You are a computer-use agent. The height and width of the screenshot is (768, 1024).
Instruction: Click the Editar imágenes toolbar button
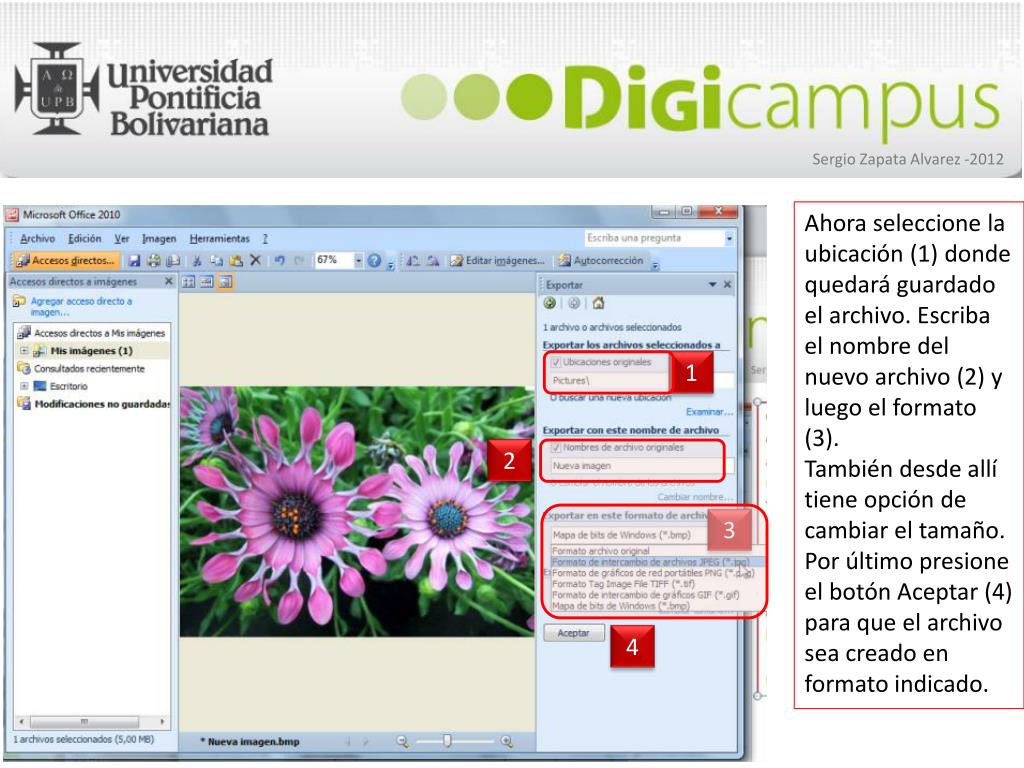(x=497, y=261)
